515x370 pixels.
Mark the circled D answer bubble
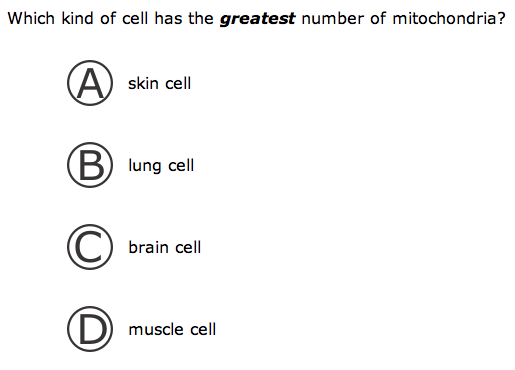90,329
